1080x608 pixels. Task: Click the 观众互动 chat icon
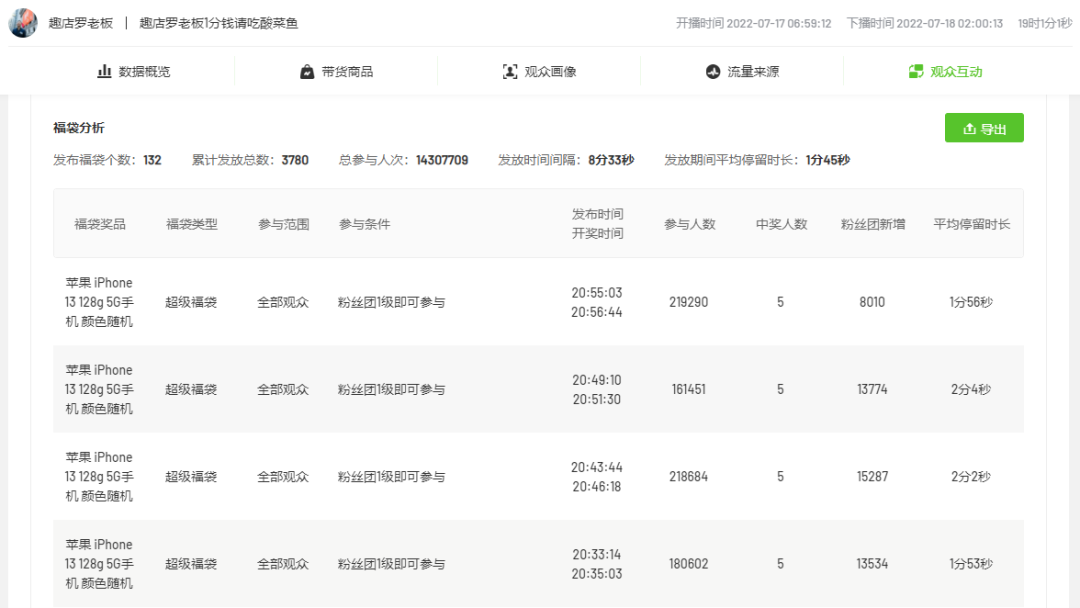pyautogui.click(x=916, y=72)
